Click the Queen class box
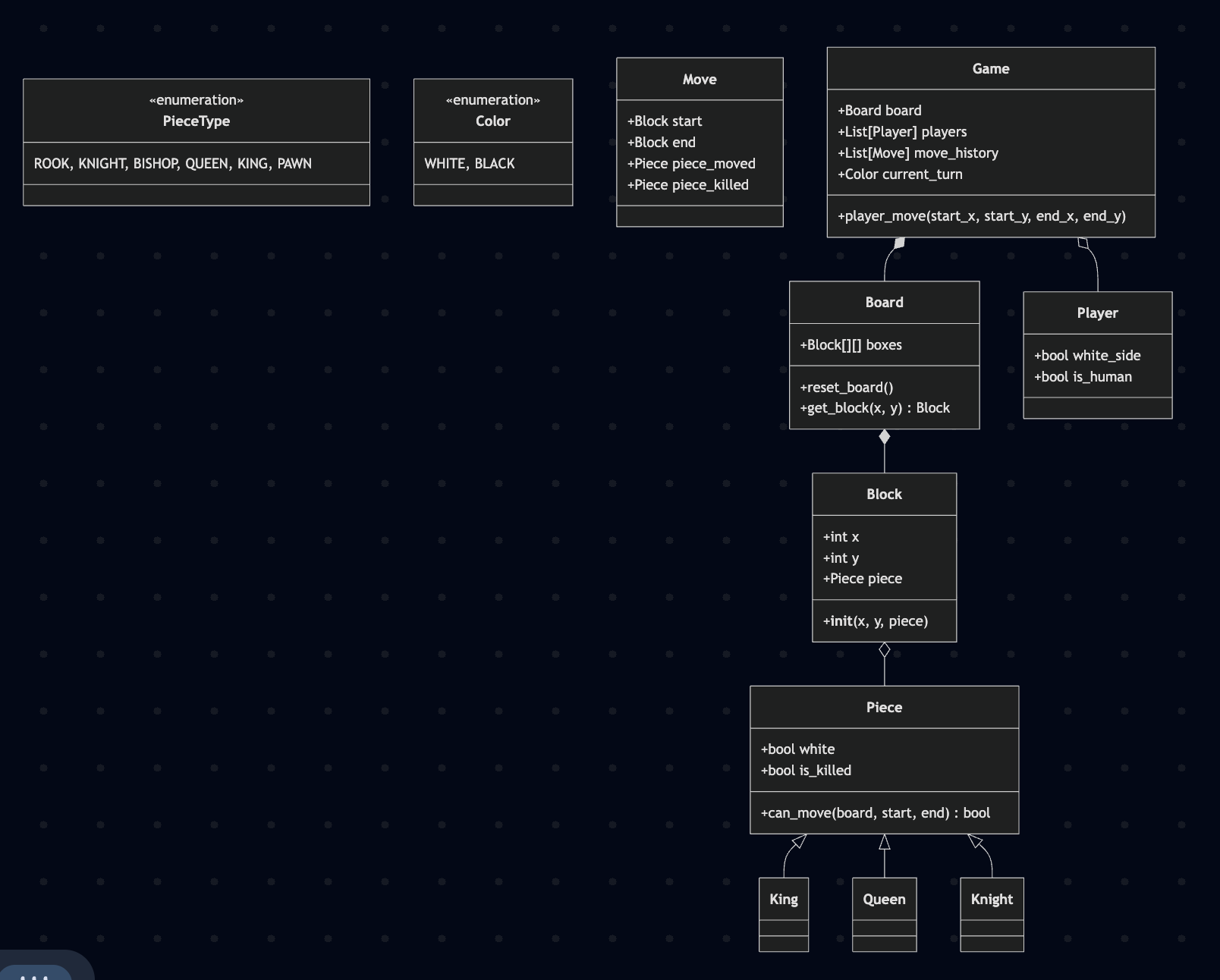The image size is (1220, 980). coord(884,900)
